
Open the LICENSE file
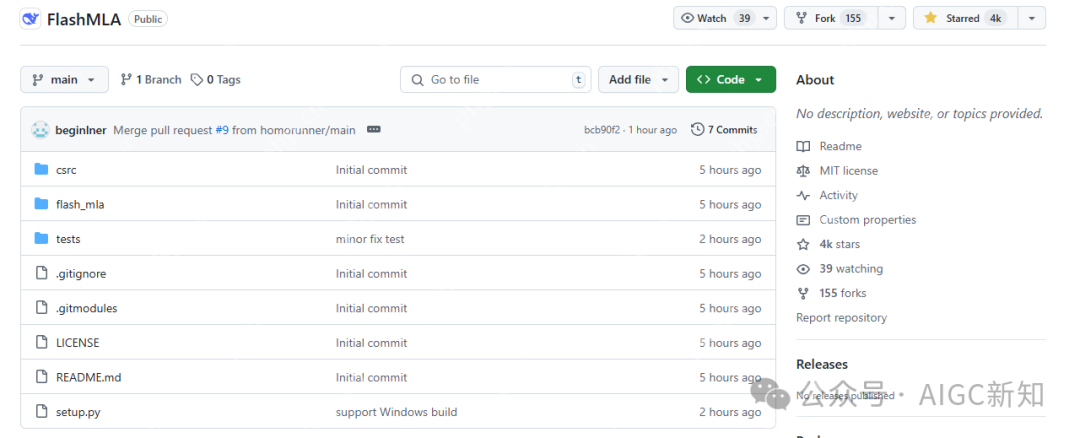[77, 342]
